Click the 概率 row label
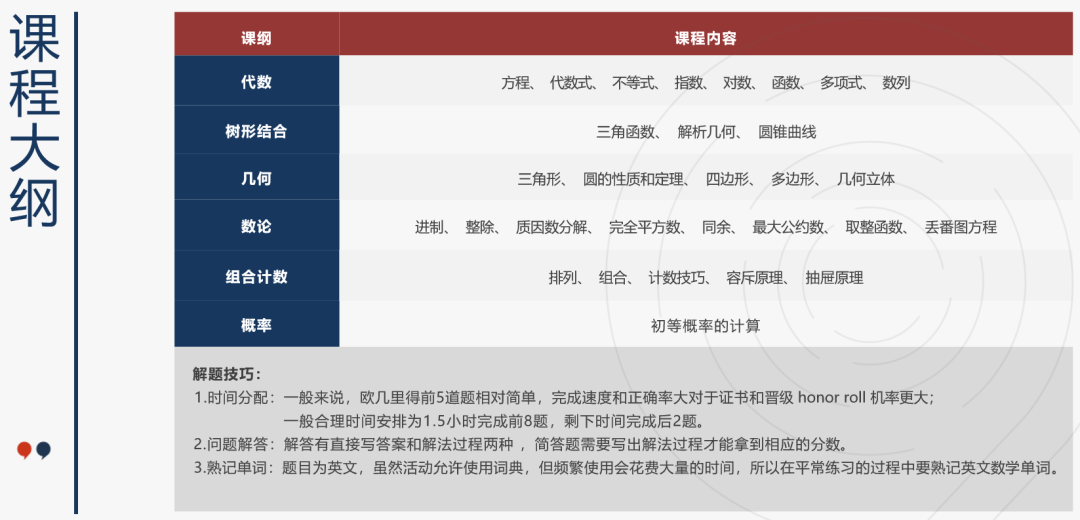Image resolution: width=1080 pixels, height=520 pixels. click(256, 324)
